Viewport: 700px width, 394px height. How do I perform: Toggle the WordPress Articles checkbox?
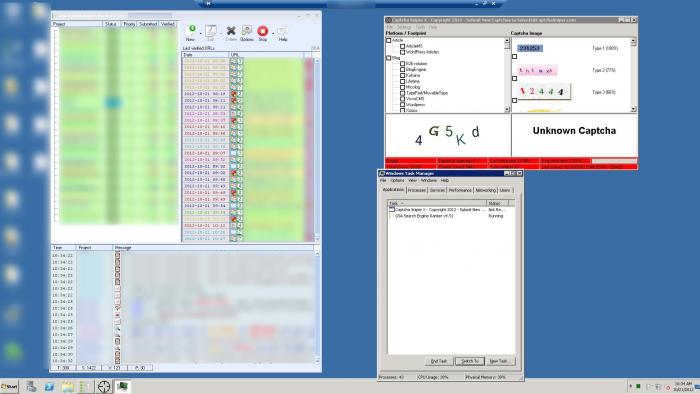click(402, 52)
